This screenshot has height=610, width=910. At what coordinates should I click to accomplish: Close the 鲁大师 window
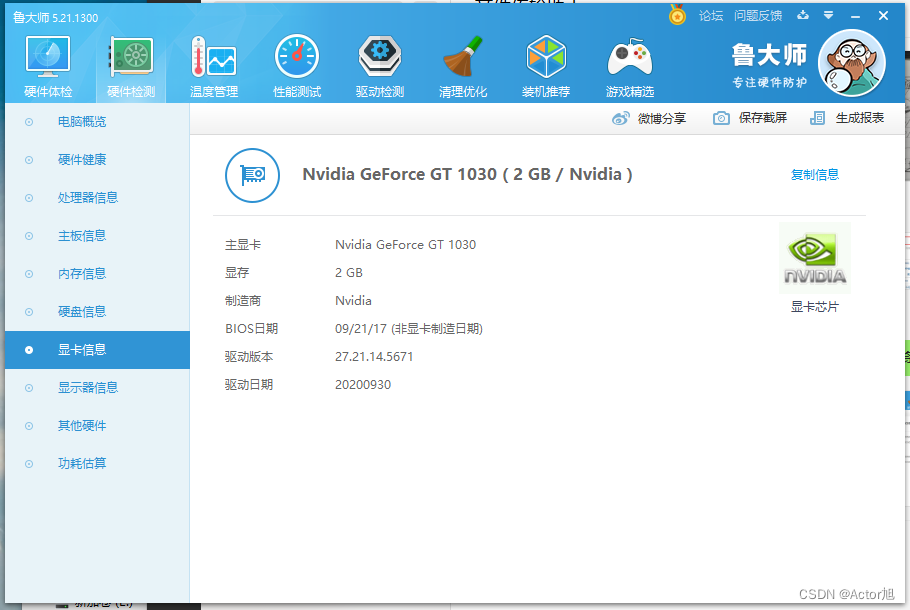click(883, 16)
